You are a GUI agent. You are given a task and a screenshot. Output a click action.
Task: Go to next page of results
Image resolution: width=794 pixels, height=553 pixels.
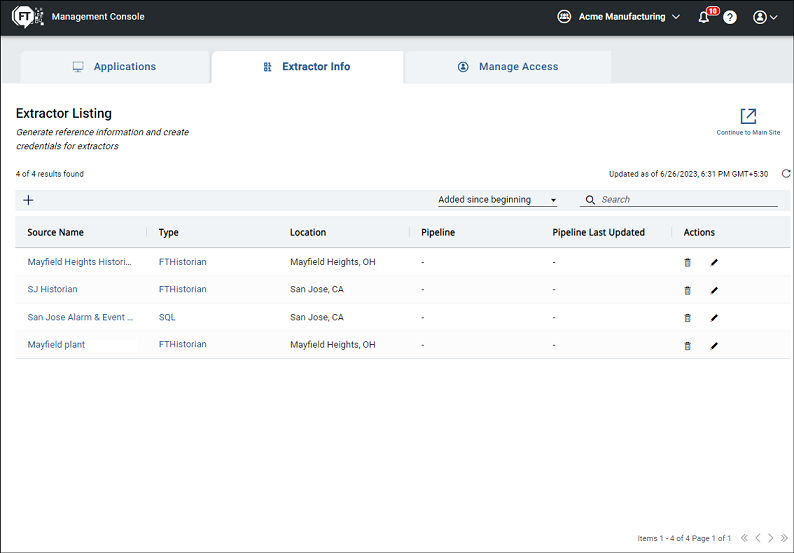[771, 538]
